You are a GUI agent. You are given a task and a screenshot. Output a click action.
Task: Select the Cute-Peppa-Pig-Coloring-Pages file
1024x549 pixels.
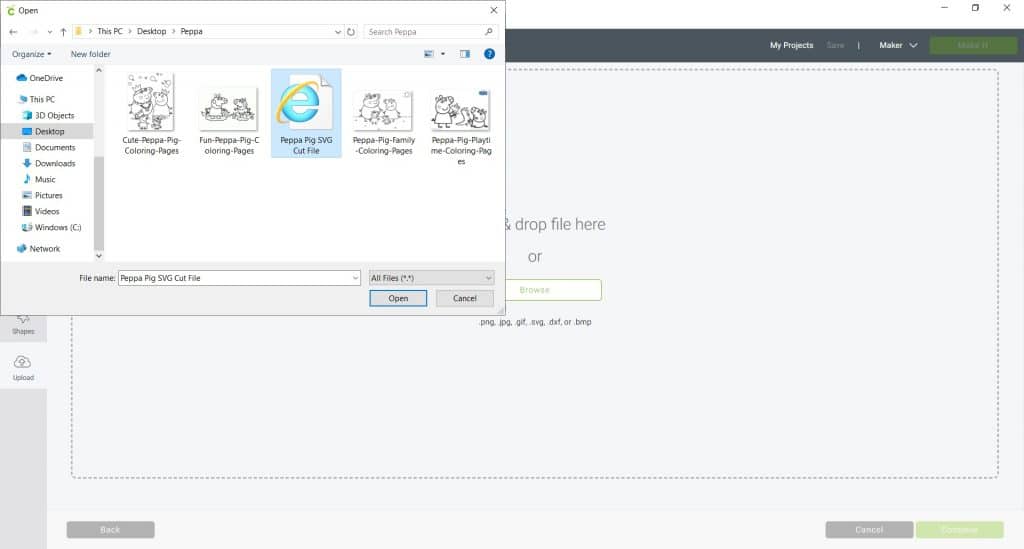point(152,114)
